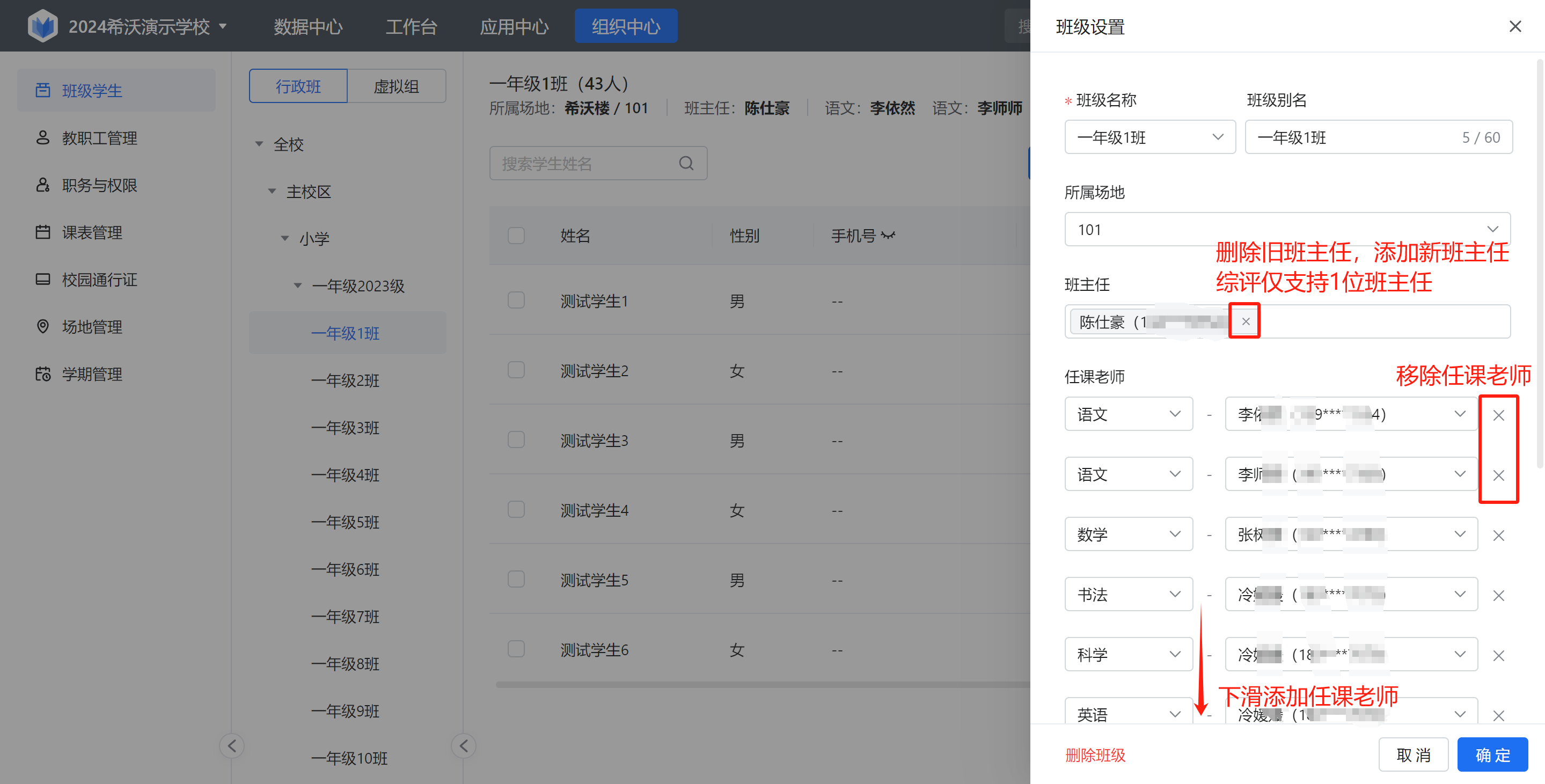
Task: Check the box for 测试学生1
Action: tap(516, 300)
